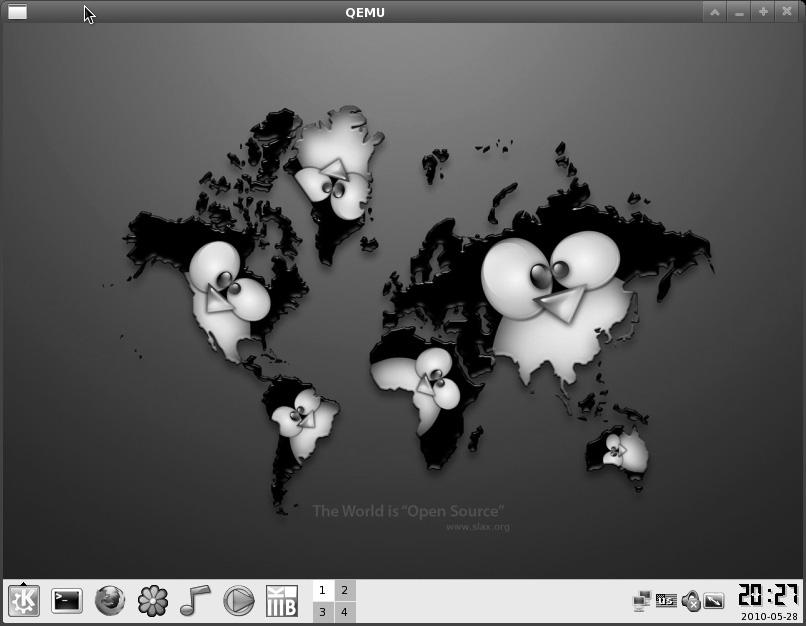Switch to virtual desktop 2
The height and width of the screenshot is (626, 806).
point(344,590)
